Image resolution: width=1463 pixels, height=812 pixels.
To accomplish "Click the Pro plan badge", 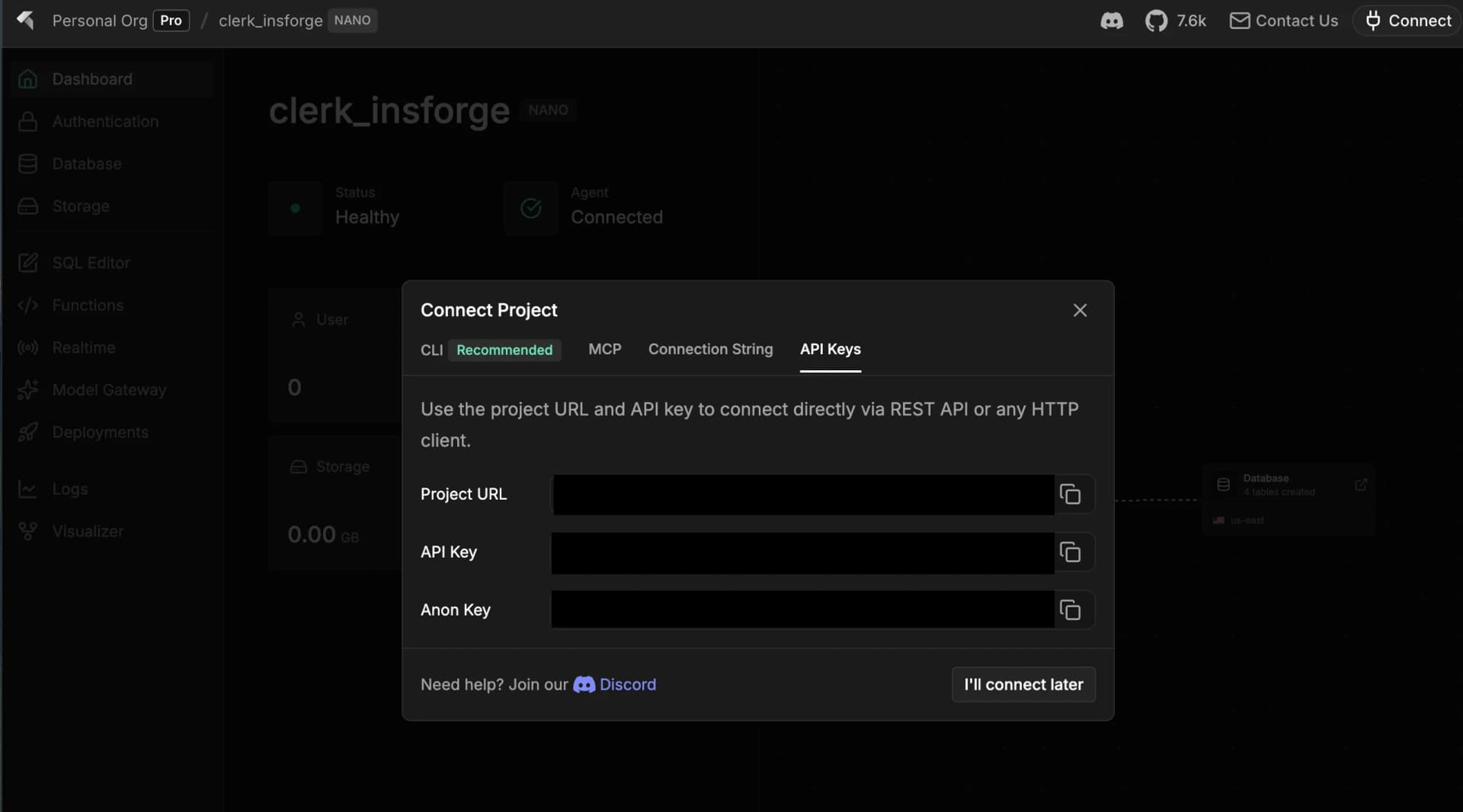I will coord(171,21).
